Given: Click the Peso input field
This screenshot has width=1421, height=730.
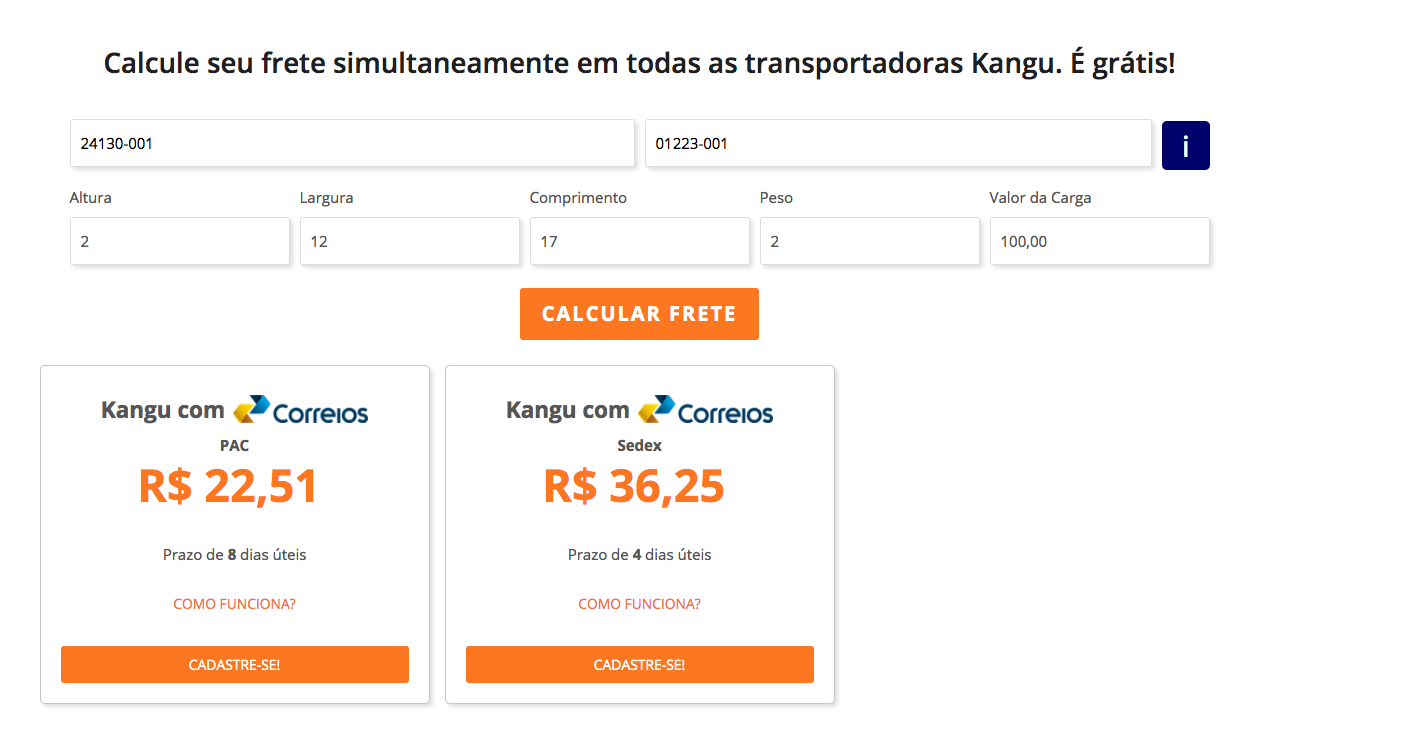Looking at the screenshot, I should [870, 241].
